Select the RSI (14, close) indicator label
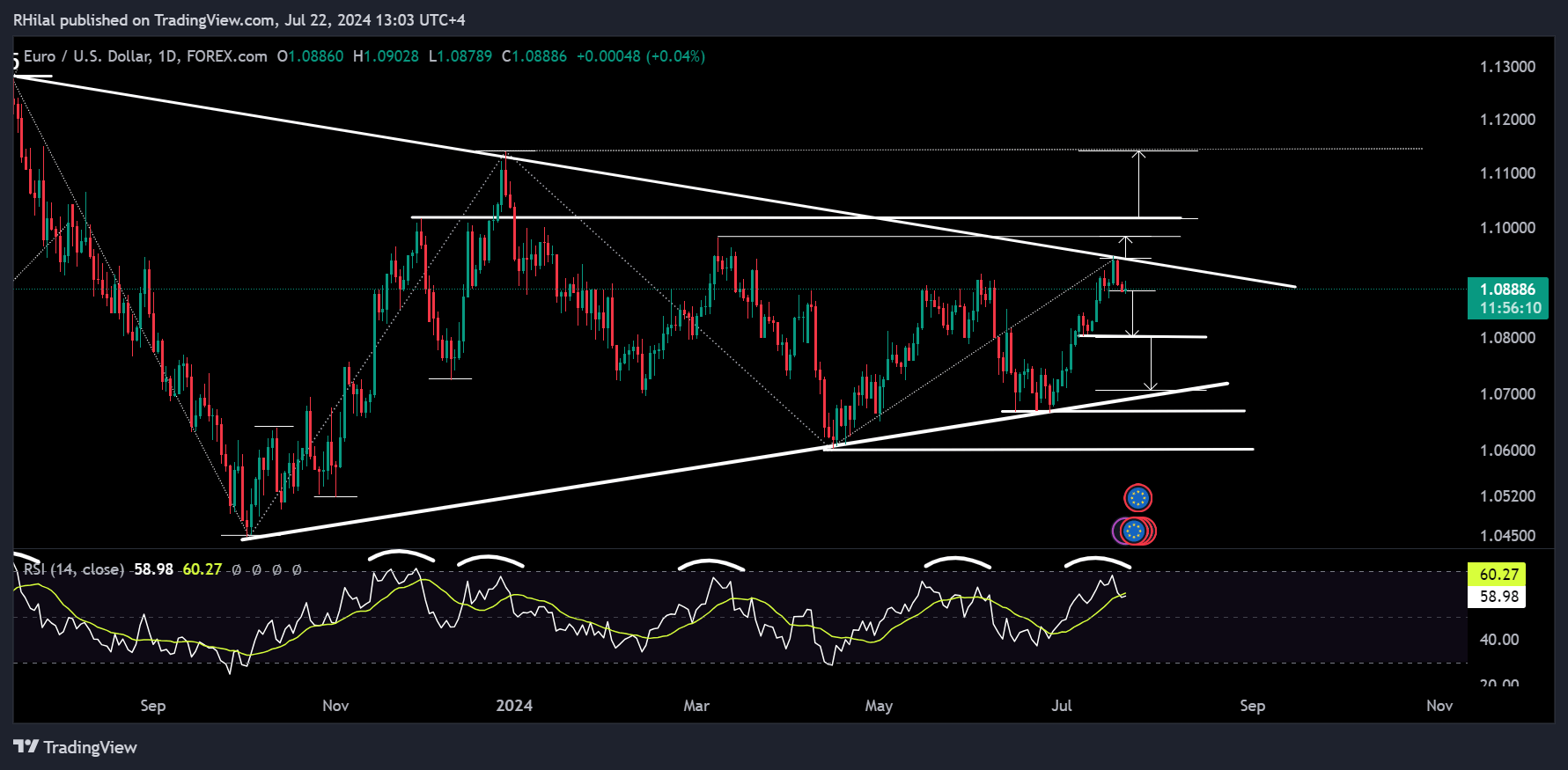The image size is (1568, 770). 74,569
